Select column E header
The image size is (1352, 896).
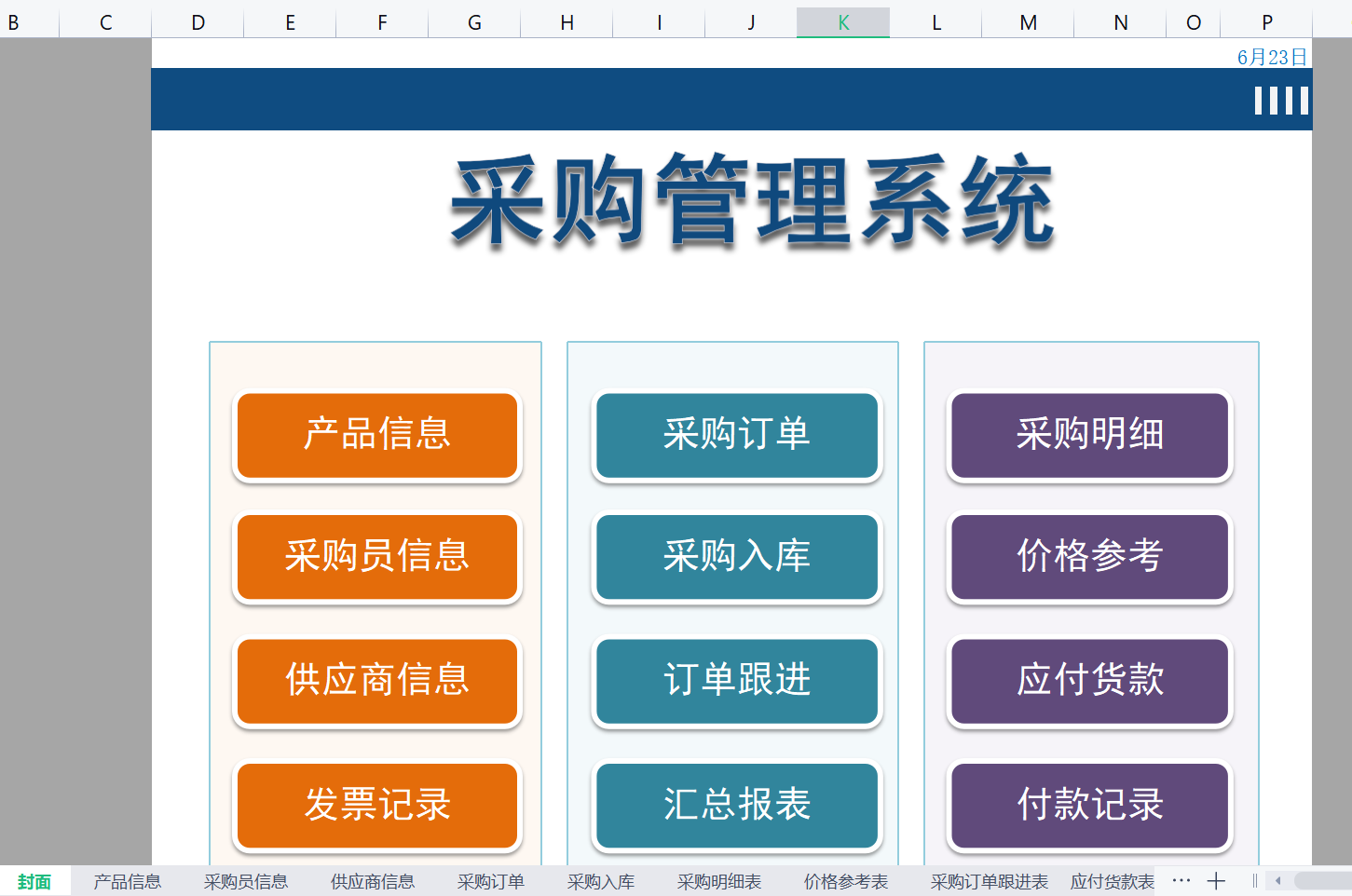290,22
